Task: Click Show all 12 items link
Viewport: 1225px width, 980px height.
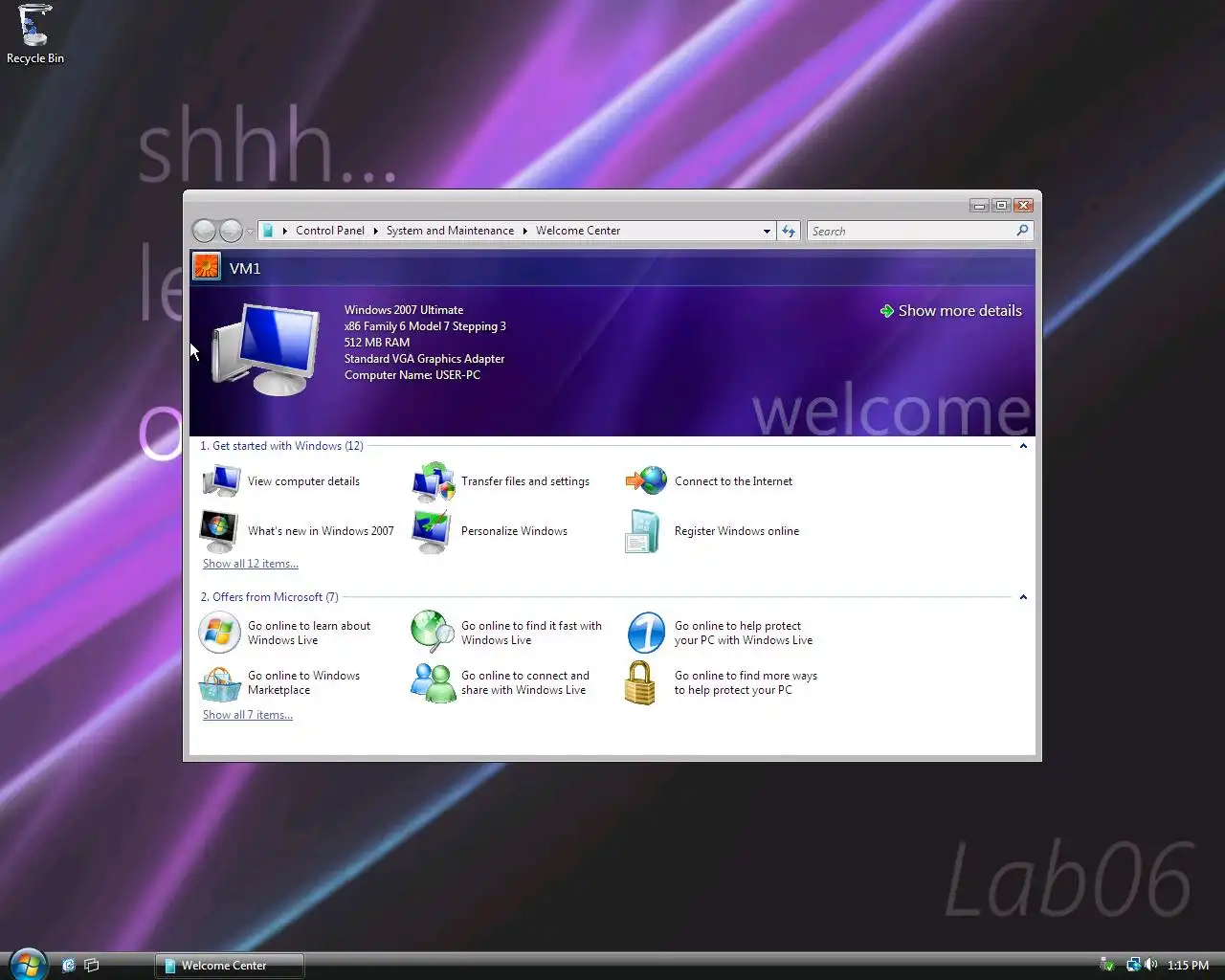Action: [x=251, y=564]
